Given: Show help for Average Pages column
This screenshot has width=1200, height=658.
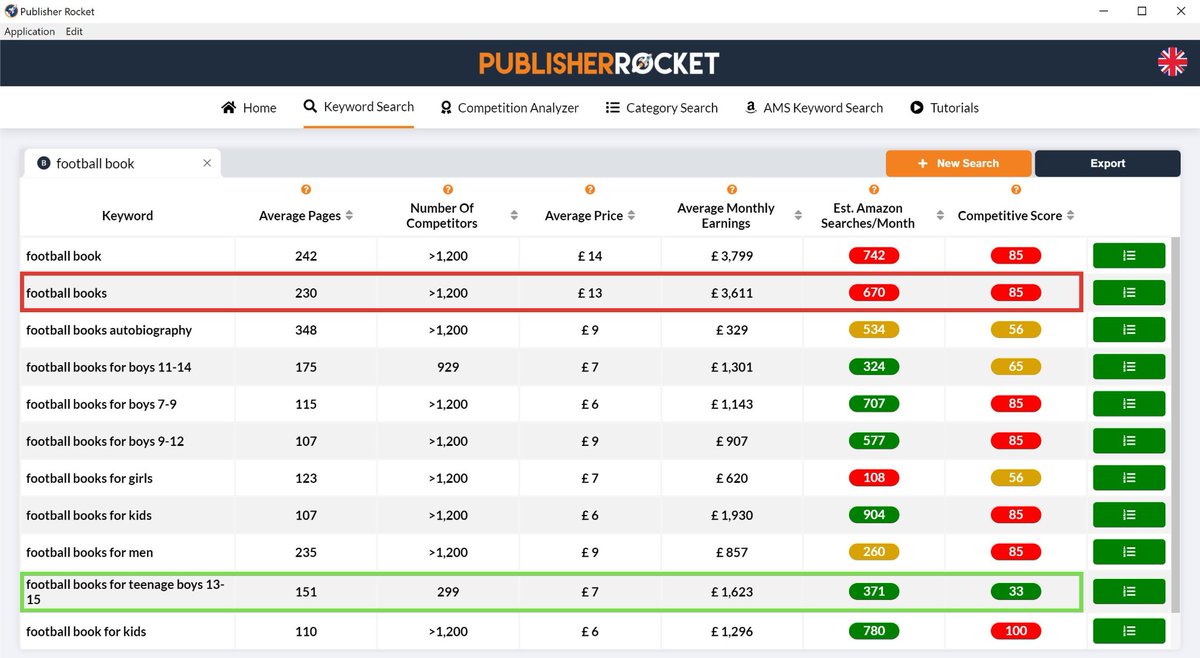Looking at the screenshot, I should tap(306, 190).
